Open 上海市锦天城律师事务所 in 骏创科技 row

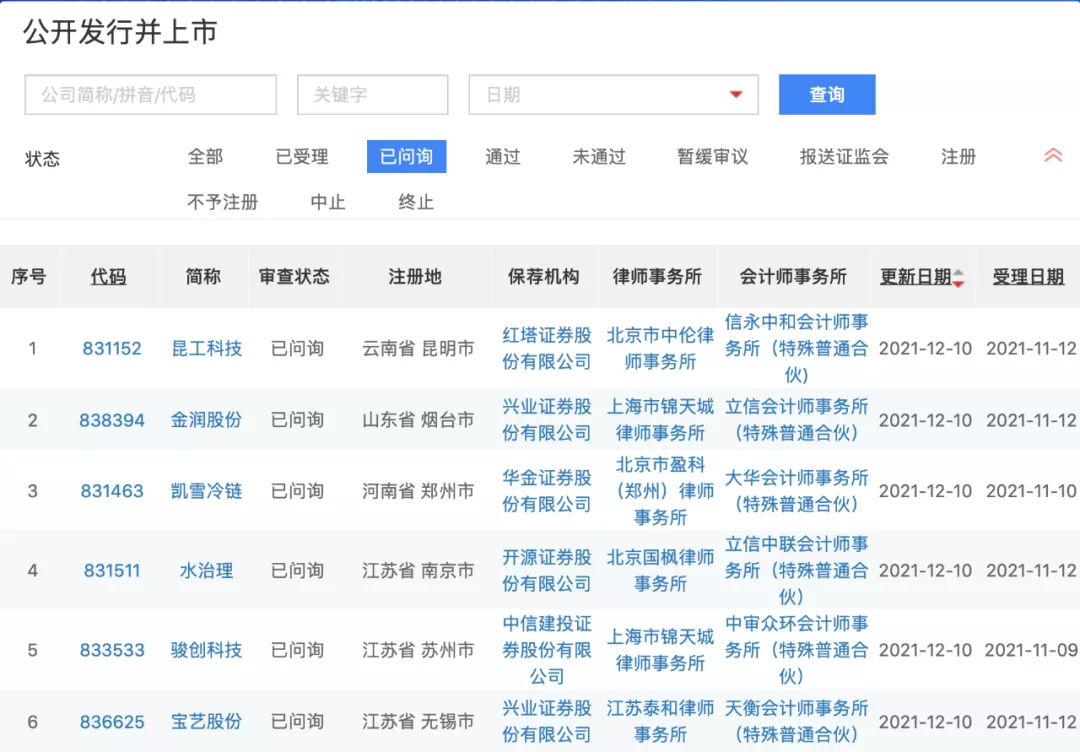(660, 650)
